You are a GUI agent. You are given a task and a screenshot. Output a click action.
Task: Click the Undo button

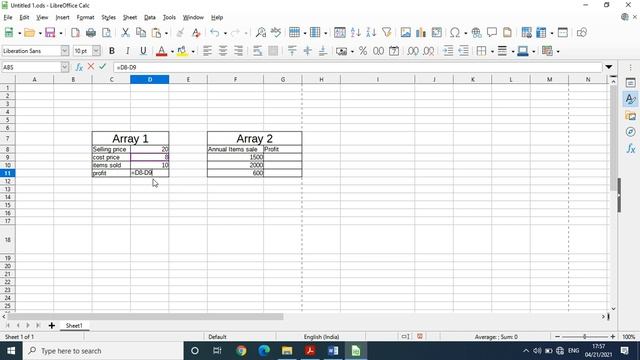click(214, 33)
